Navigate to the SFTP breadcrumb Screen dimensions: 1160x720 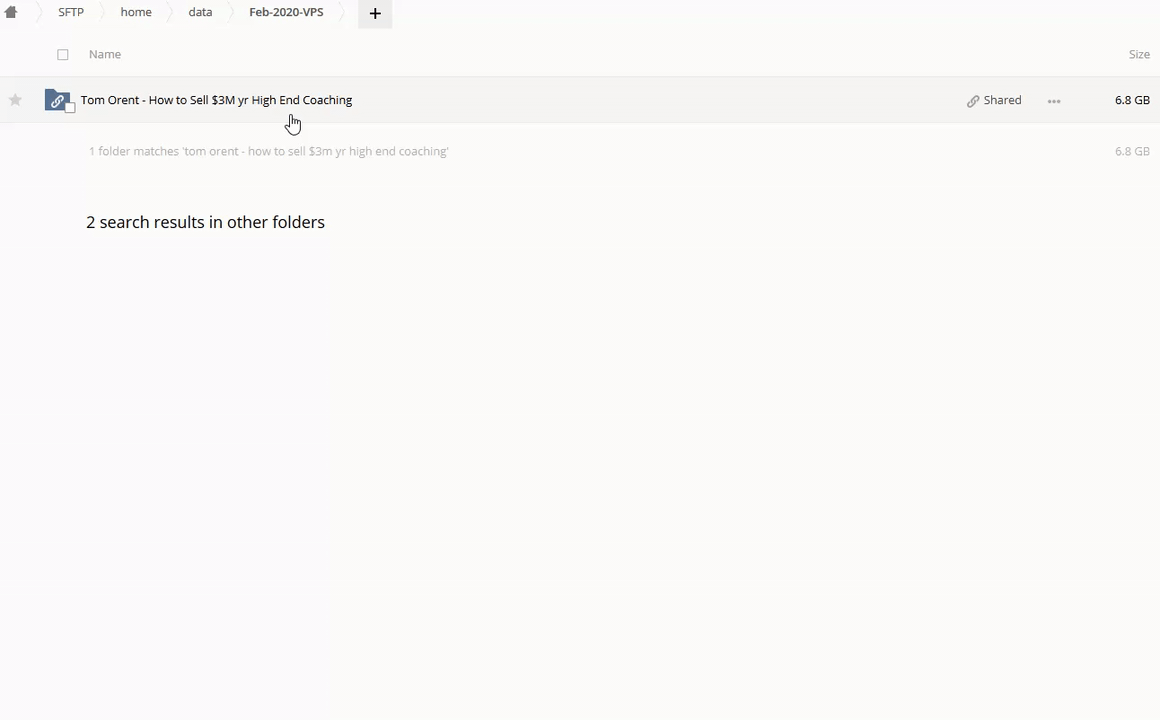pos(71,12)
